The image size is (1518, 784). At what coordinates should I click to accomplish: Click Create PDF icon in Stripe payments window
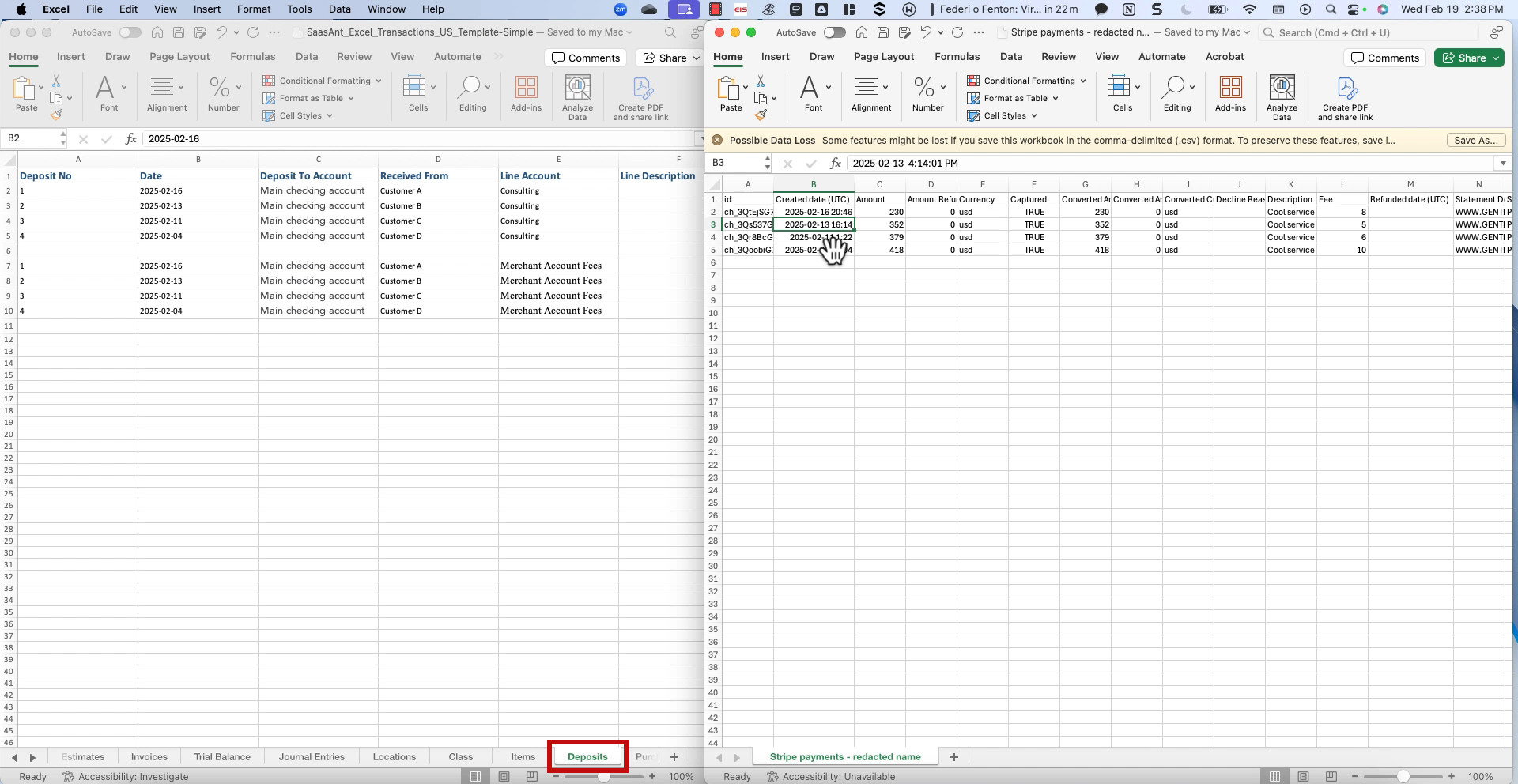click(x=1346, y=88)
